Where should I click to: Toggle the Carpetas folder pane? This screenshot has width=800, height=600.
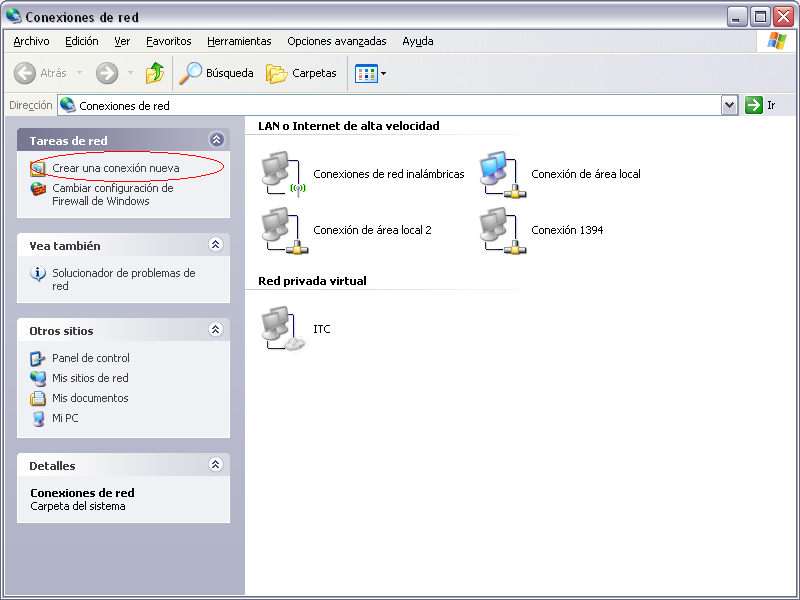[x=301, y=73]
